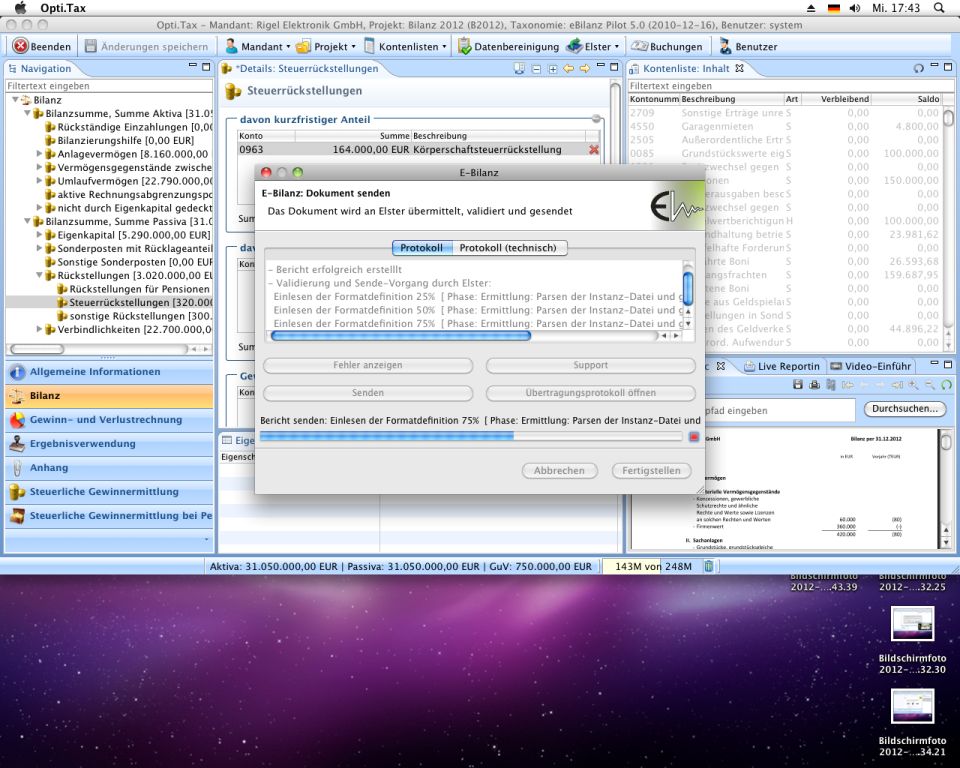This screenshot has width=960, height=768.
Task: Open the Opti.Tax application menu
Action: [x=63, y=8]
